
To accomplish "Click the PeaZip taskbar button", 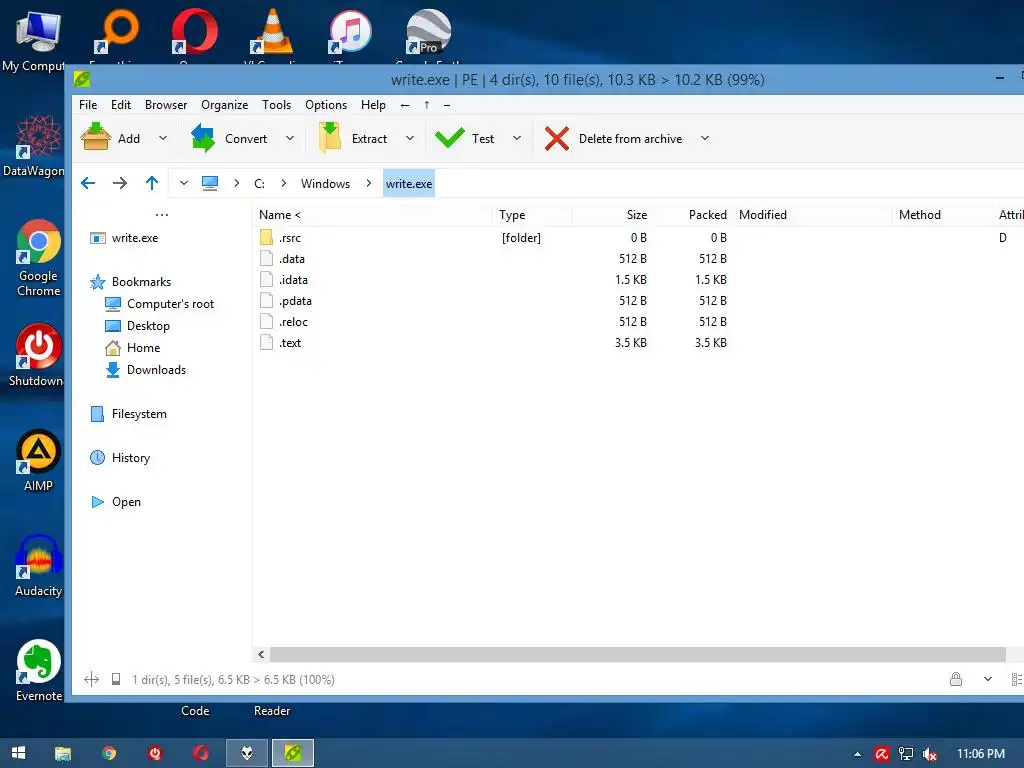I will (x=293, y=753).
